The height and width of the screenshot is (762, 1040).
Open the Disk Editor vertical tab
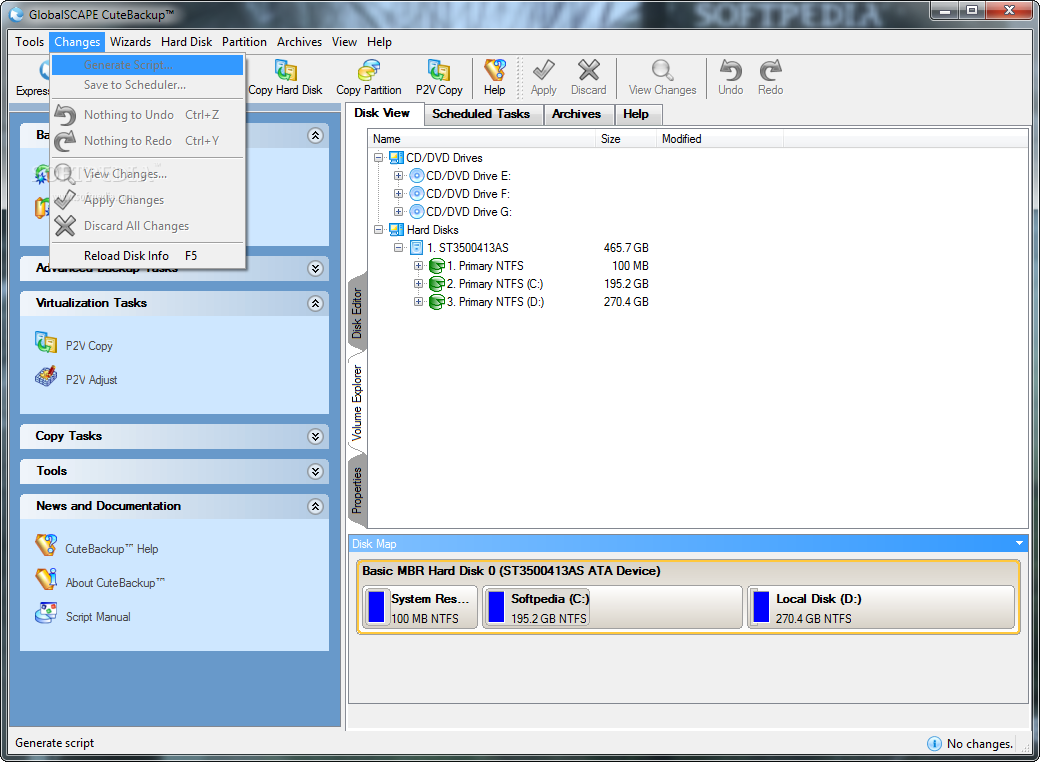pos(357,313)
